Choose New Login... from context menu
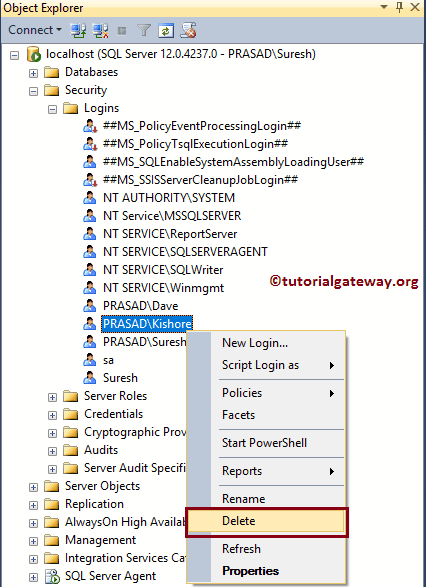Image resolution: width=426 pixels, height=587 pixels. click(x=265, y=343)
